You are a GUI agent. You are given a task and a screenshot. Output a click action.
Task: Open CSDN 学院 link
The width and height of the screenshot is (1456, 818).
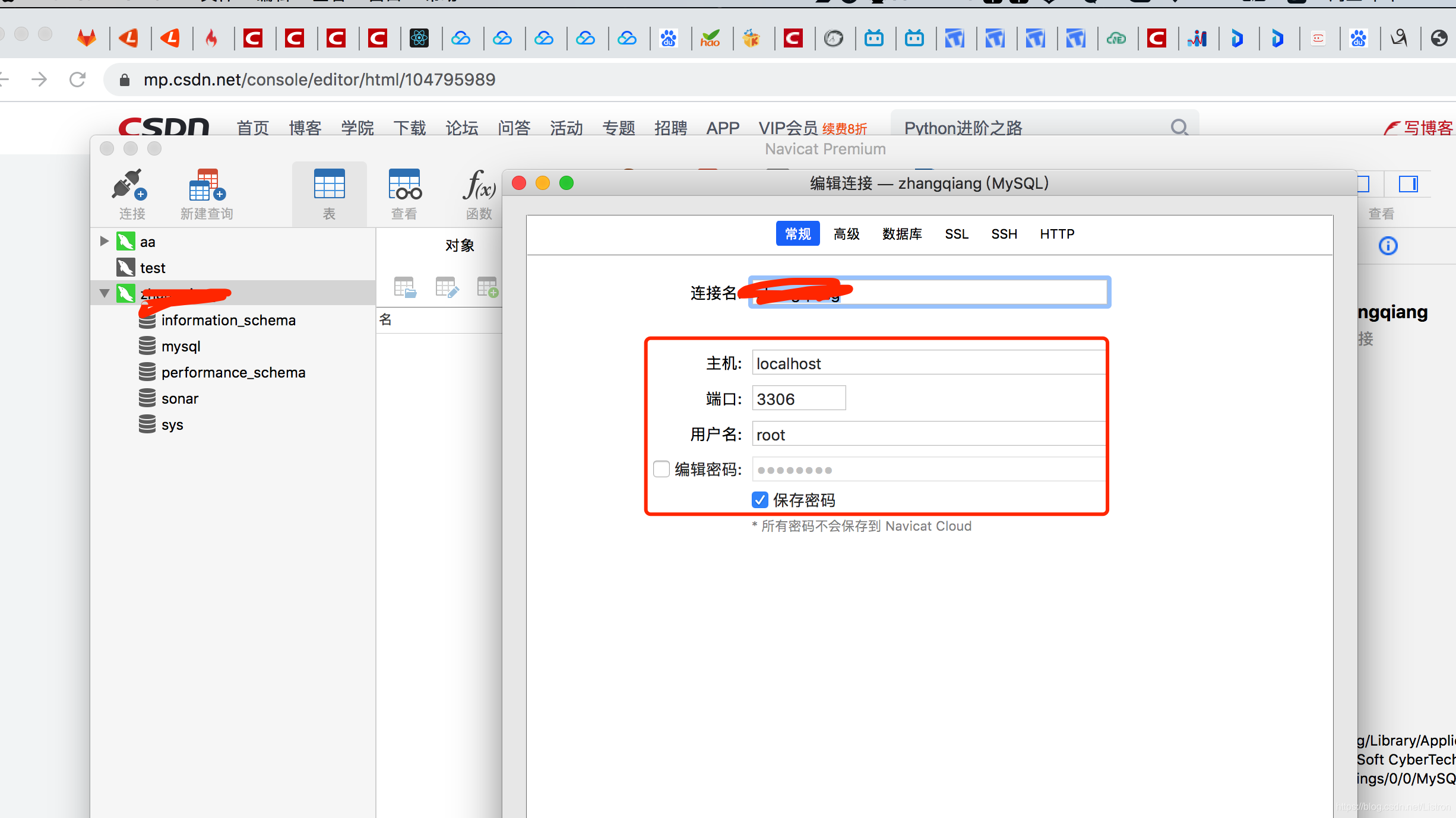pos(357,128)
